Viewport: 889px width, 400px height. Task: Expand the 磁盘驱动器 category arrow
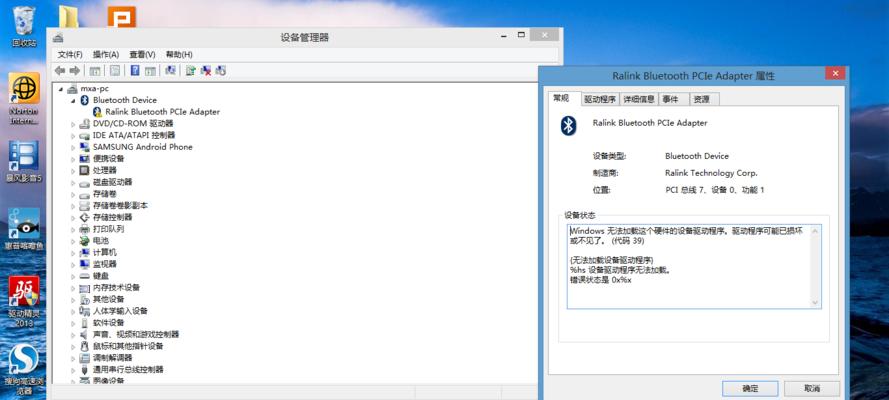click(x=73, y=182)
